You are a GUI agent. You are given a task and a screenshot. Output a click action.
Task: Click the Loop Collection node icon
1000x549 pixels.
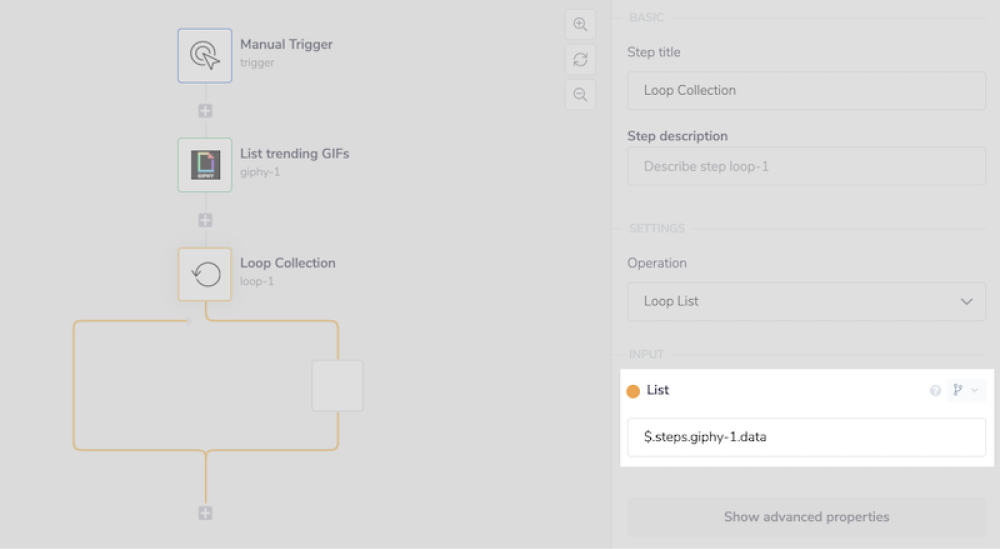(x=205, y=274)
